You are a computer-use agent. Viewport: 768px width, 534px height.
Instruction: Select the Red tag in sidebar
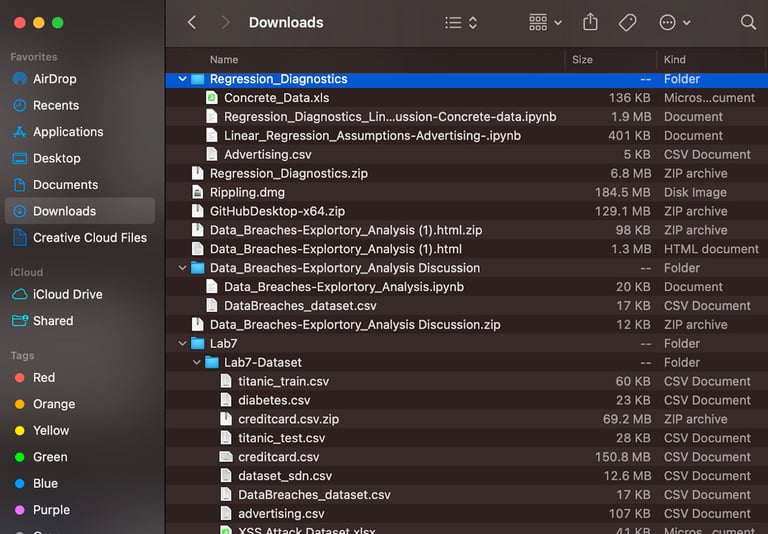tap(44, 378)
